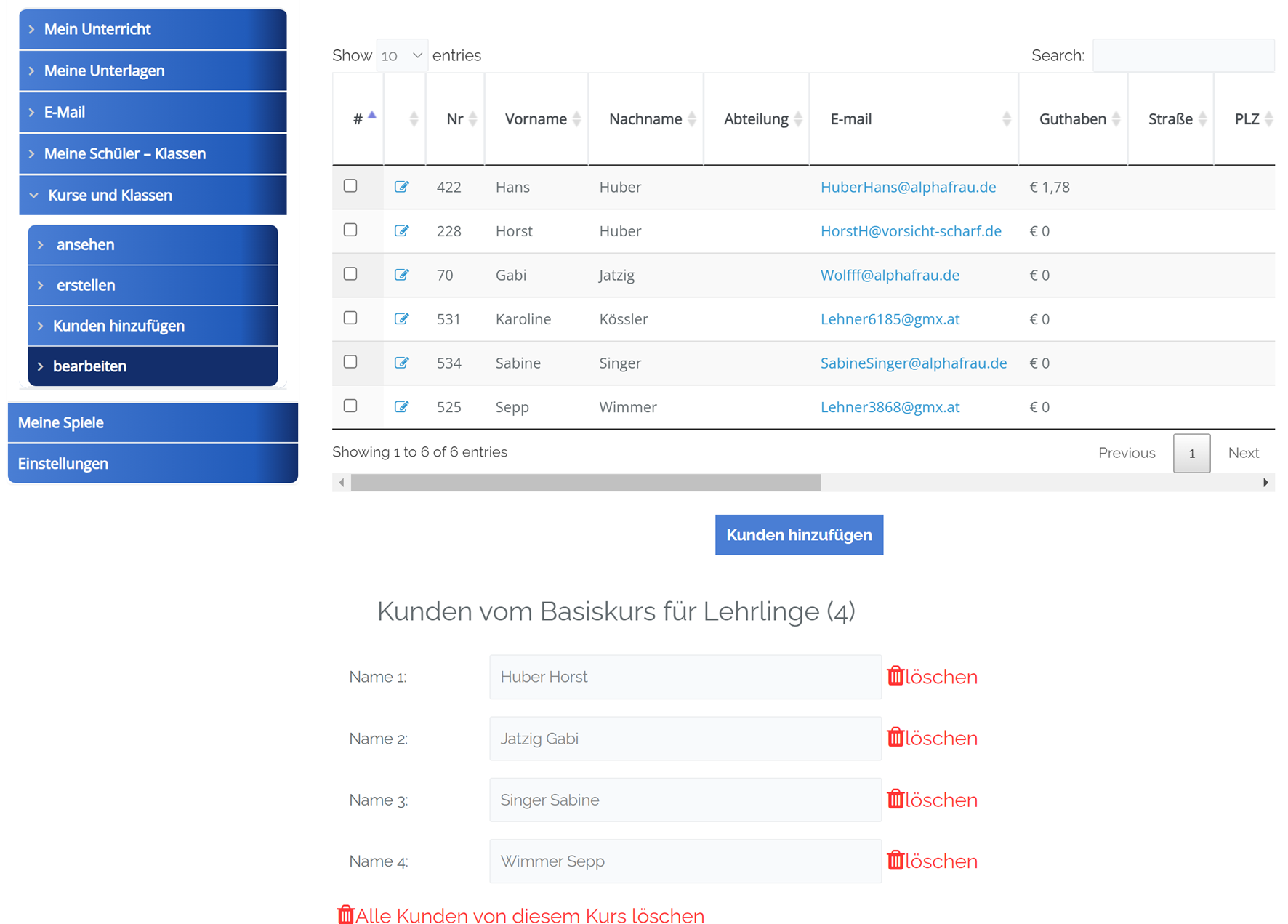
Task: Select the checkbox for Horst Huber
Action: click(x=350, y=230)
